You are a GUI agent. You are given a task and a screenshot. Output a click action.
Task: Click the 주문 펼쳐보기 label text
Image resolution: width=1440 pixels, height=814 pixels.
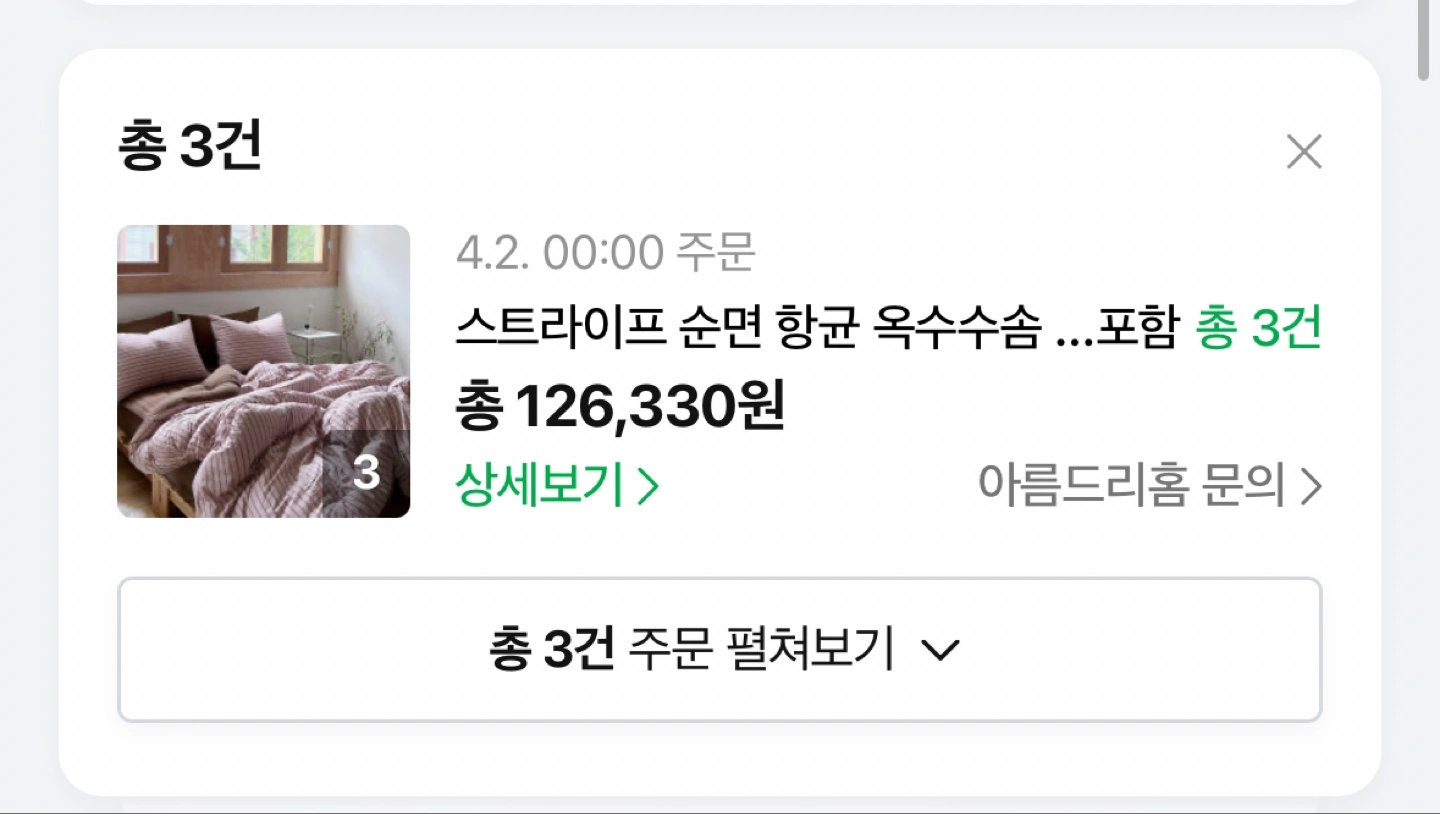pyautogui.click(x=760, y=650)
